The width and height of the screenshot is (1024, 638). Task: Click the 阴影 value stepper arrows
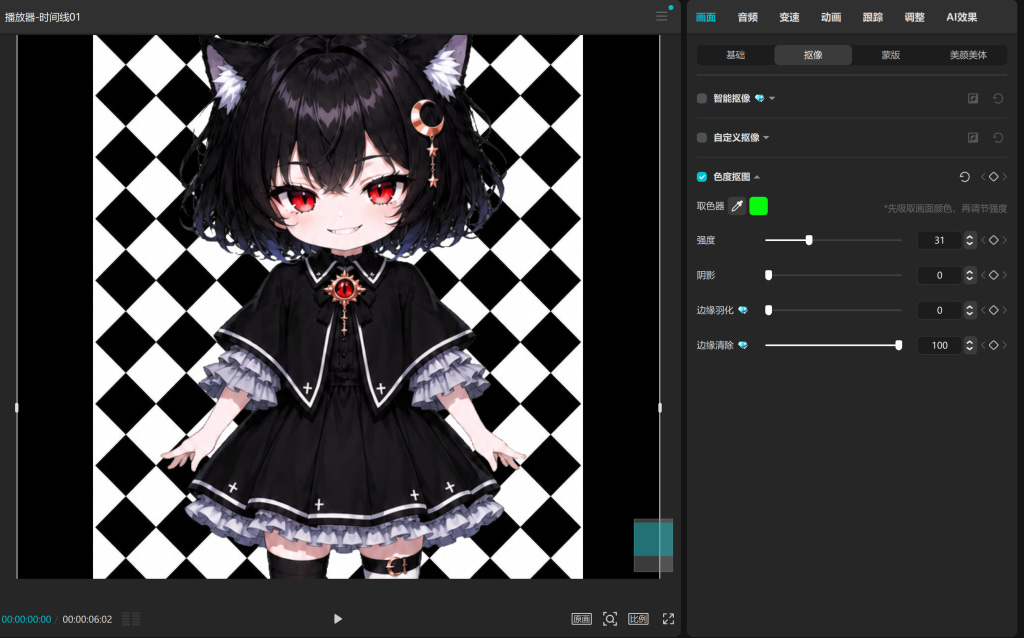(970, 276)
